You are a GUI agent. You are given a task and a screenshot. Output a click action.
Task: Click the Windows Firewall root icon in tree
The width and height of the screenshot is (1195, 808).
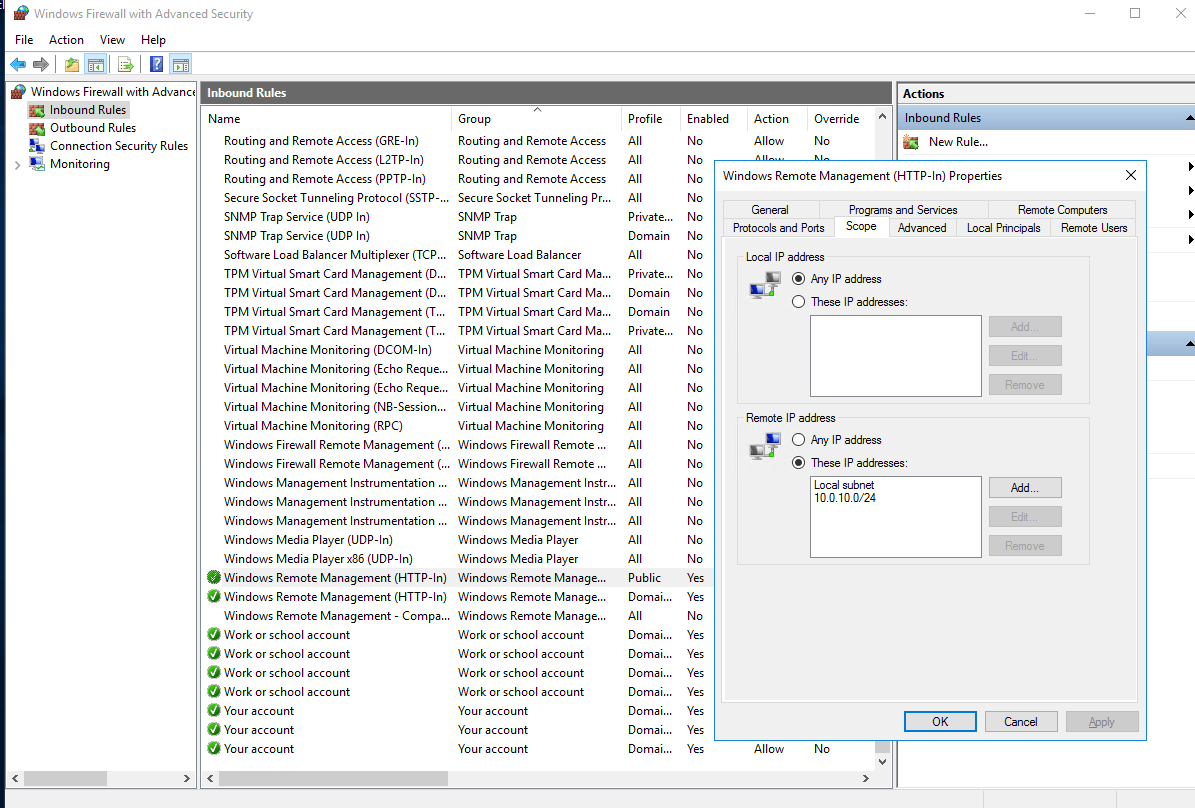[x=16, y=91]
